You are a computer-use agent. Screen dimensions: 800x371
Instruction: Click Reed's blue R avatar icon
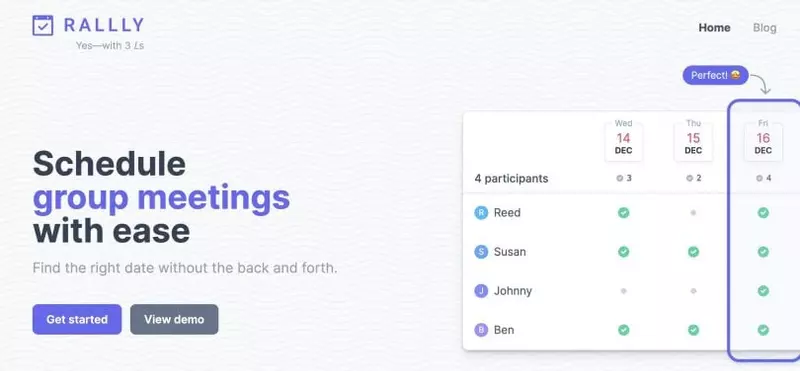[x=481, y=213]
